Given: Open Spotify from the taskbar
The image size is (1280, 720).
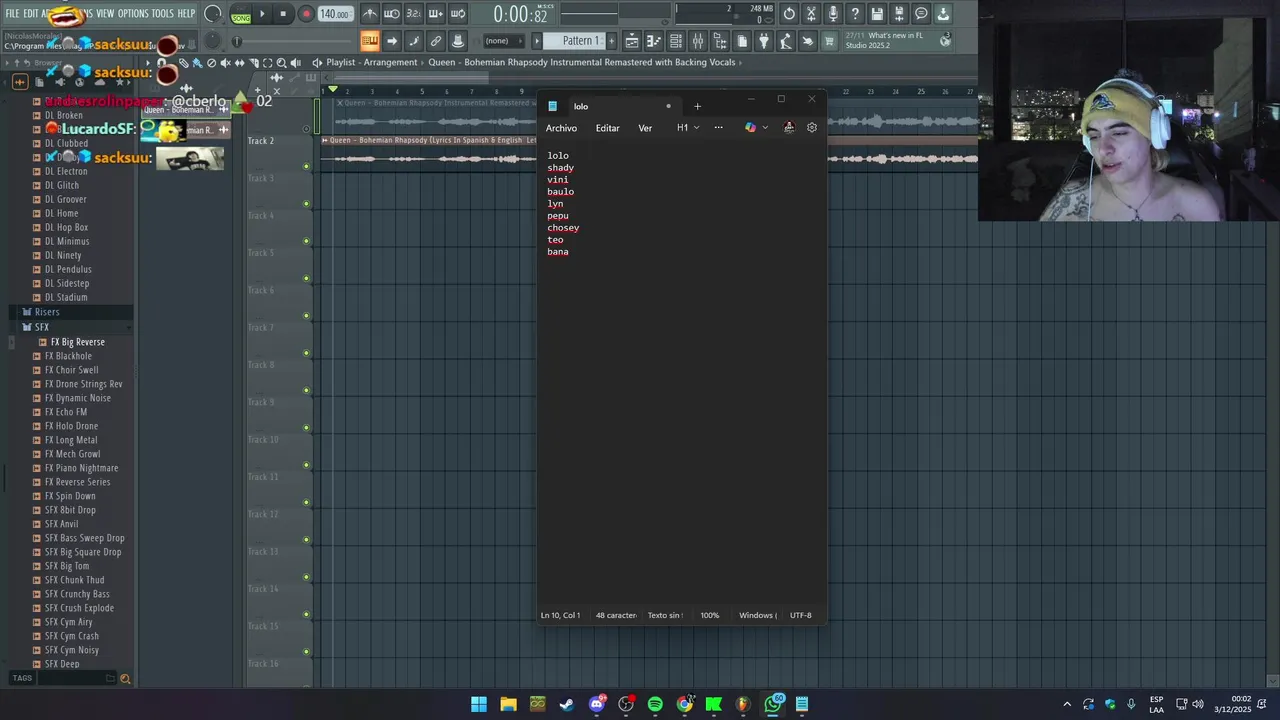Looking at the screenshot, I should tap(655, 704).
